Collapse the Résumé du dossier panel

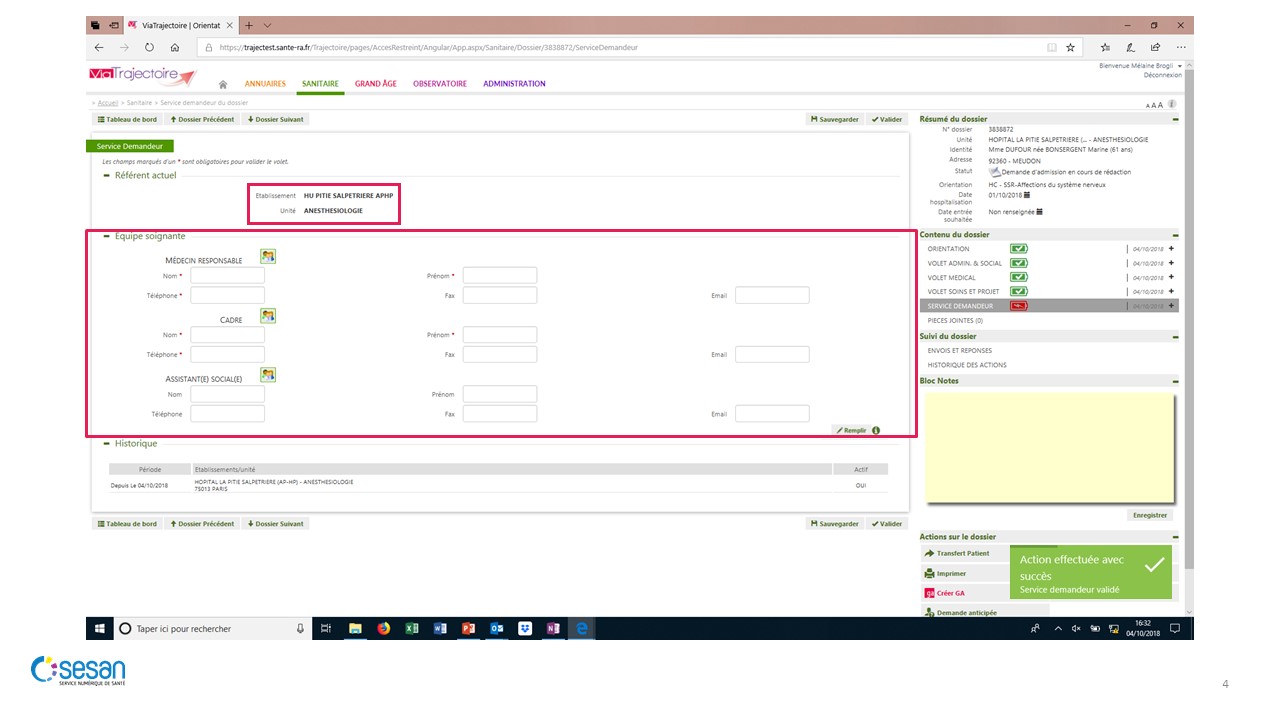[1175, 120]
